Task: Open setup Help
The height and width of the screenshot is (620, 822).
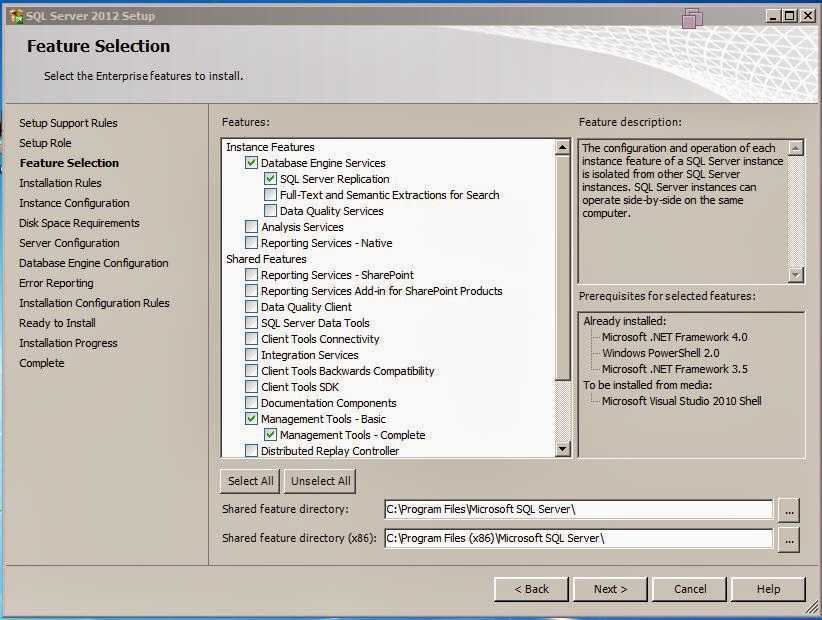Action: (768, 589)
